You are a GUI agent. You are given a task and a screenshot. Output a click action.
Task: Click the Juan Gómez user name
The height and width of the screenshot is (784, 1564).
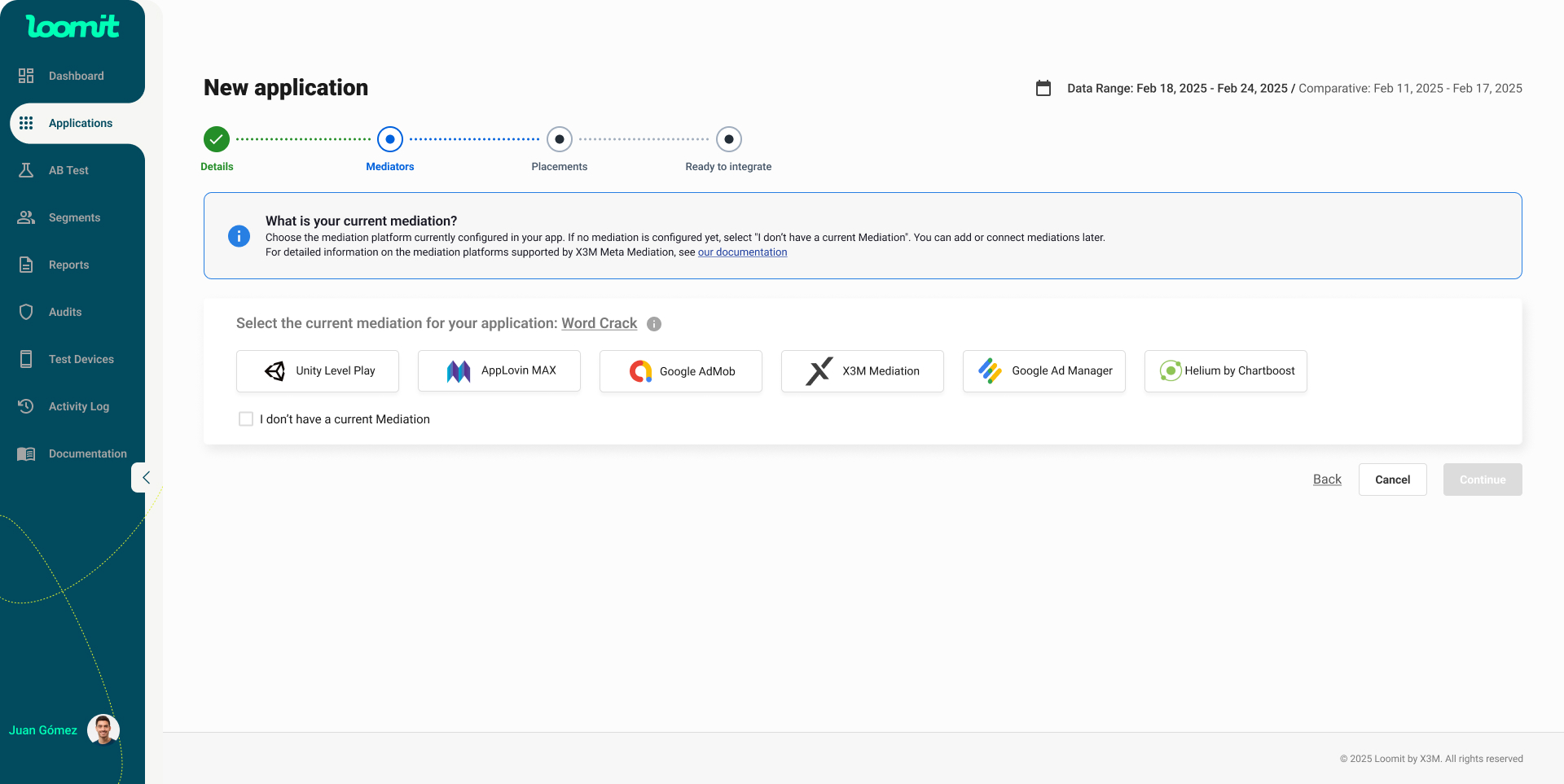tap(43, 730)
